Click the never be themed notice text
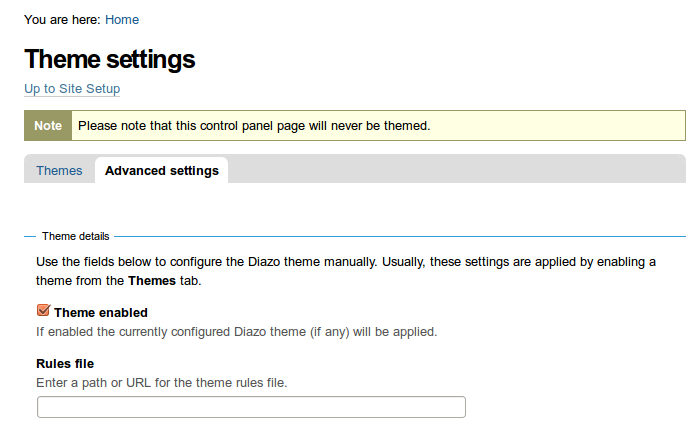The height and width of the screenshot is (430, 700). (254, 126)
